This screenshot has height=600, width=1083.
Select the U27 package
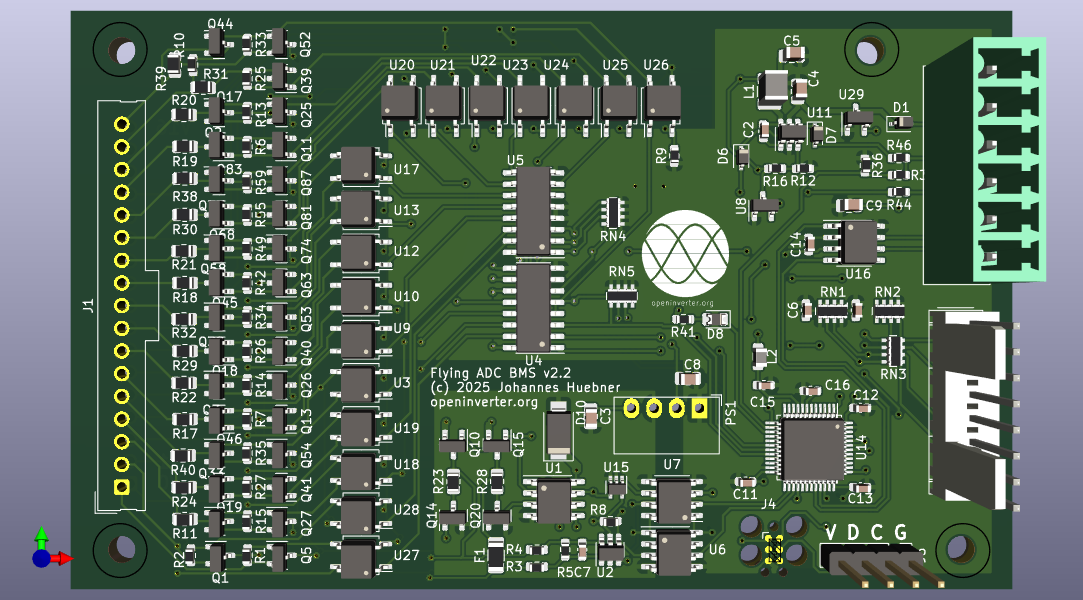[358, 560]
